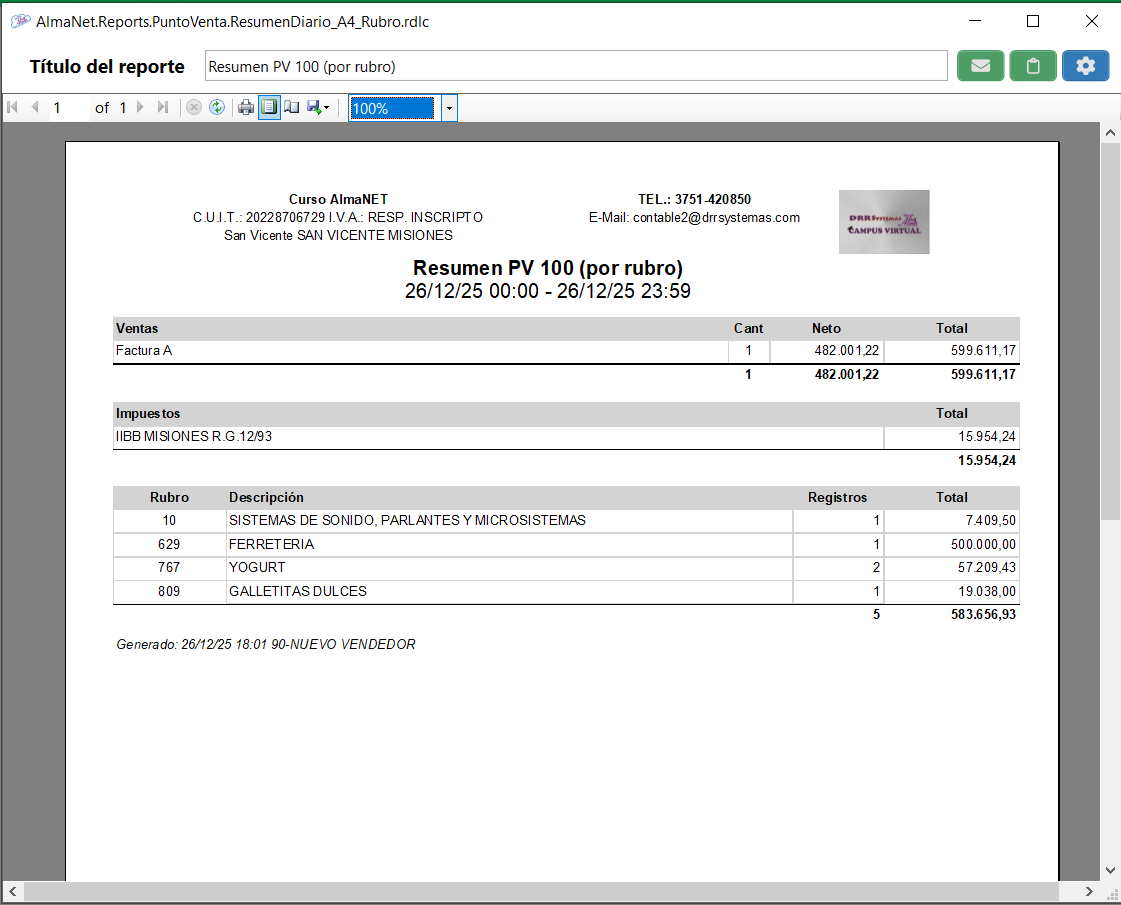
Task: Click the 100% zoom combo box field
Action: tap(392, 108)
